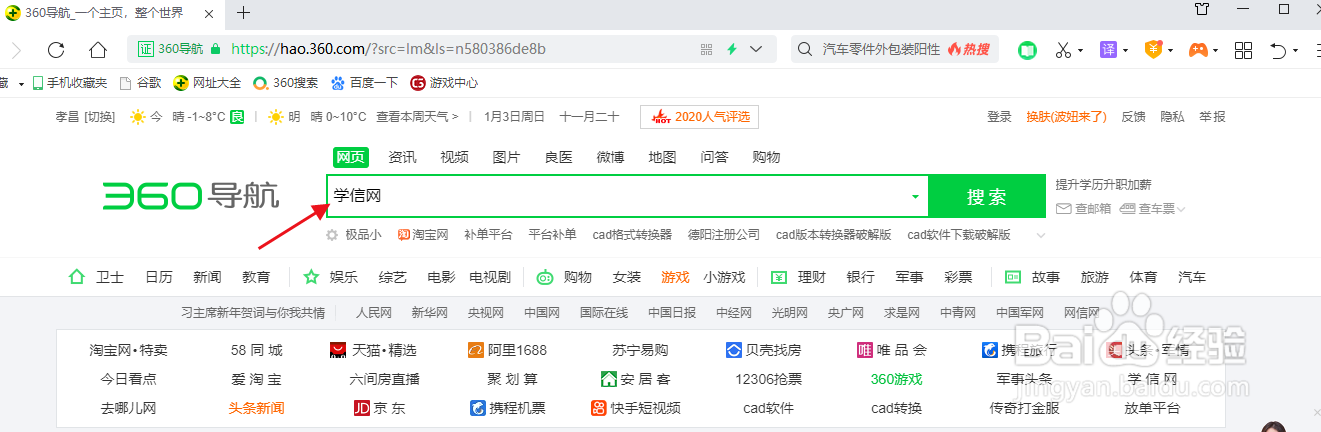The image size is (1321, 432).
Task: Open the 反馈 feedback link
Action: (x=1133, y=117)
